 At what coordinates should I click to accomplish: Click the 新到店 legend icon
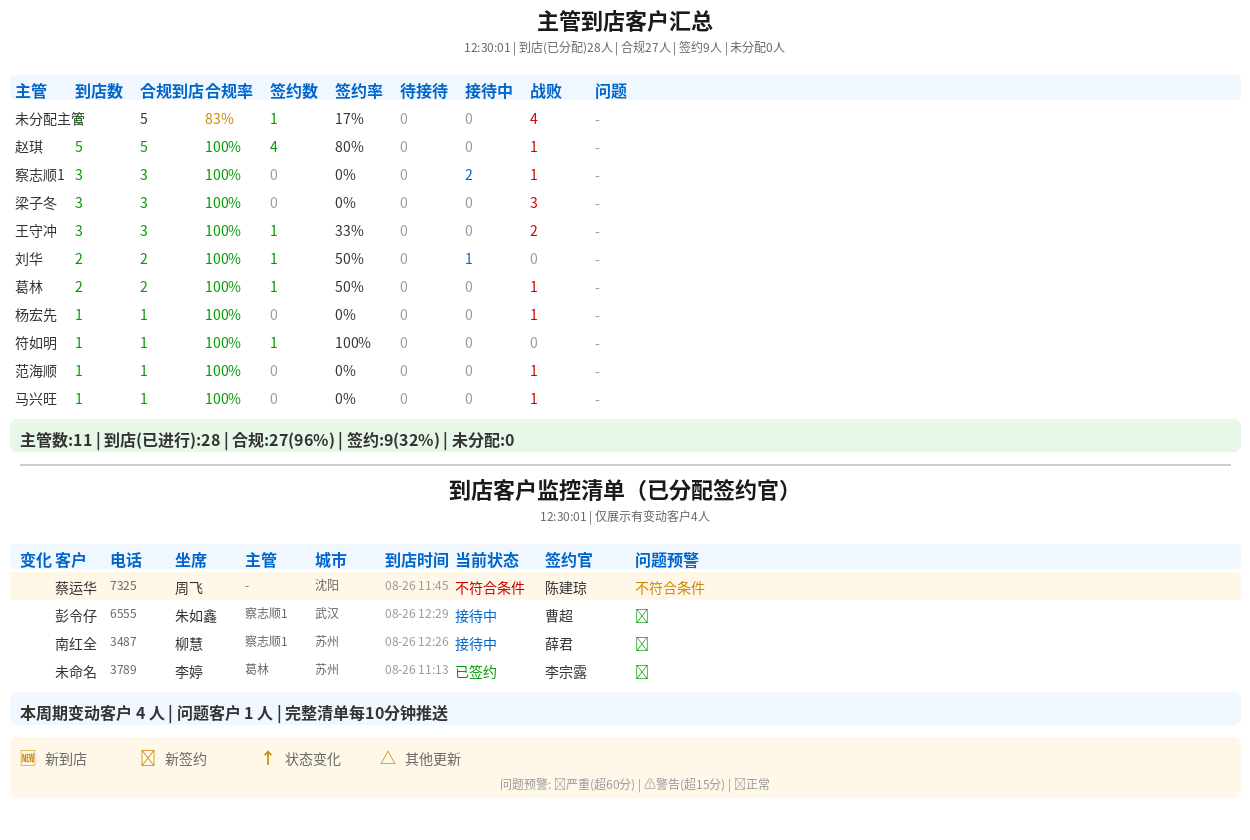[x=28, y=758]
